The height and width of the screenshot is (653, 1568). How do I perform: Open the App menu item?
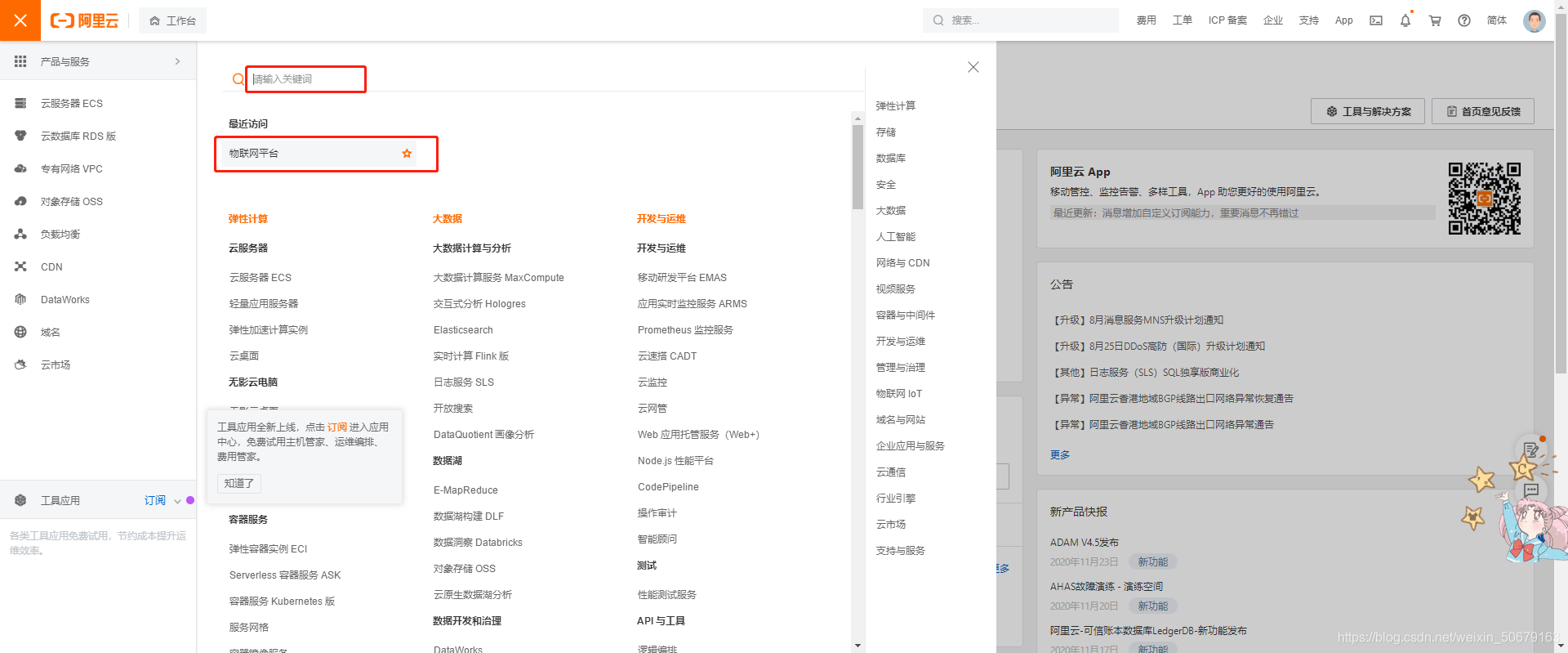1344,20
